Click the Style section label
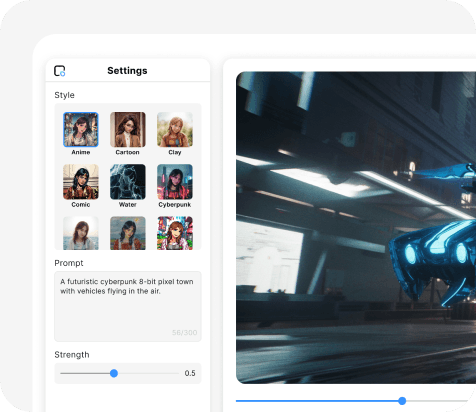 pyautogui.click(x=65, y=95)
